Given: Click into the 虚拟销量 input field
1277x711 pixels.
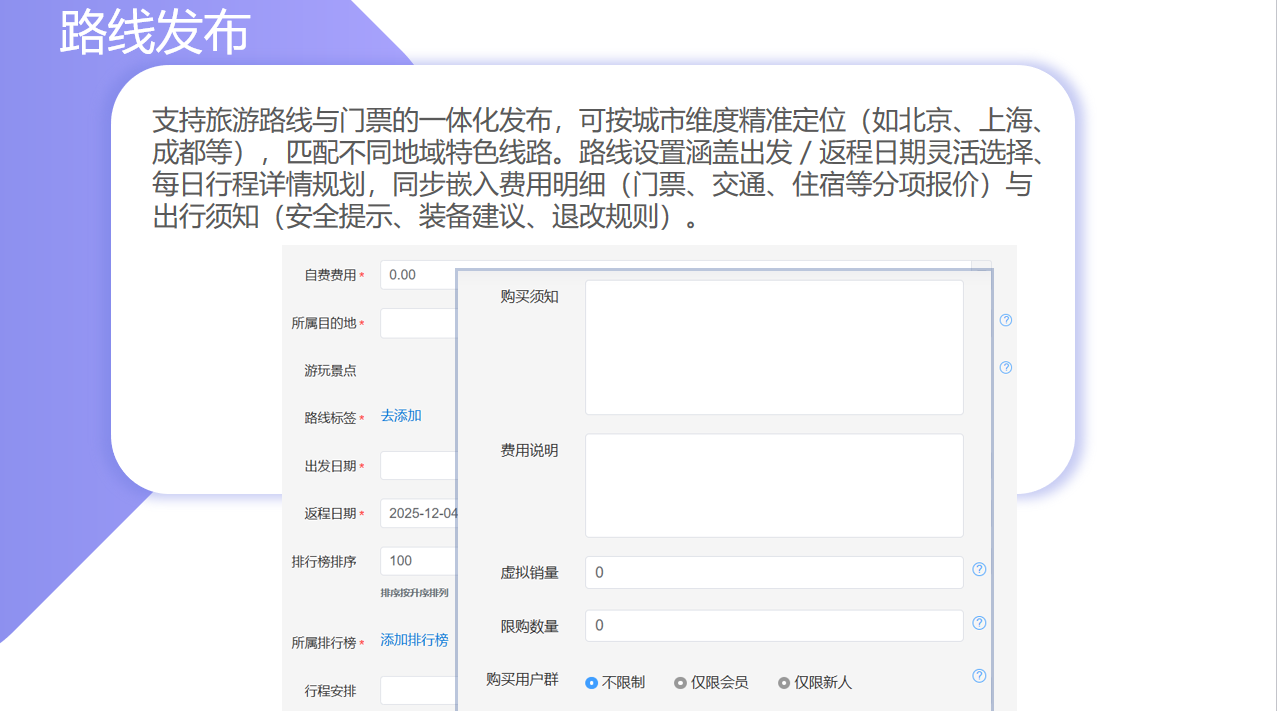Looking at the screenshot, I should 774,572.
